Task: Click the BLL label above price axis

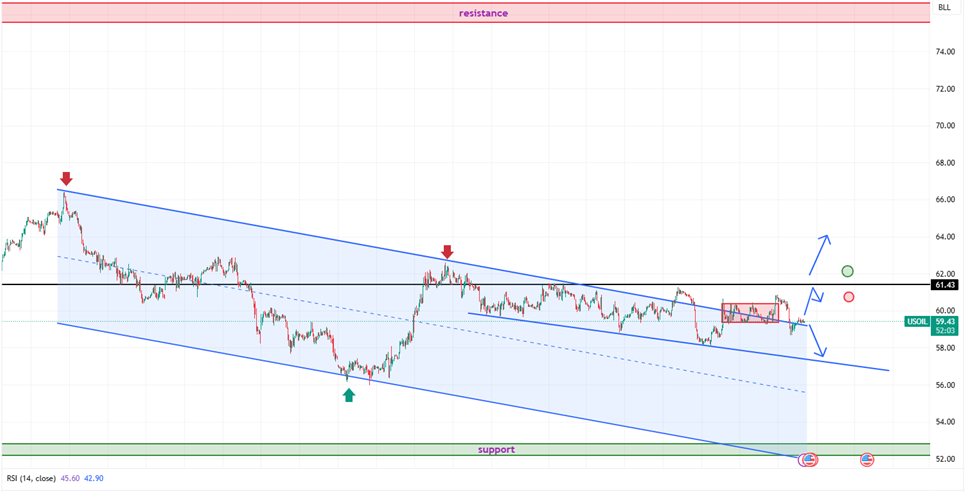Action: click(944, 8)
